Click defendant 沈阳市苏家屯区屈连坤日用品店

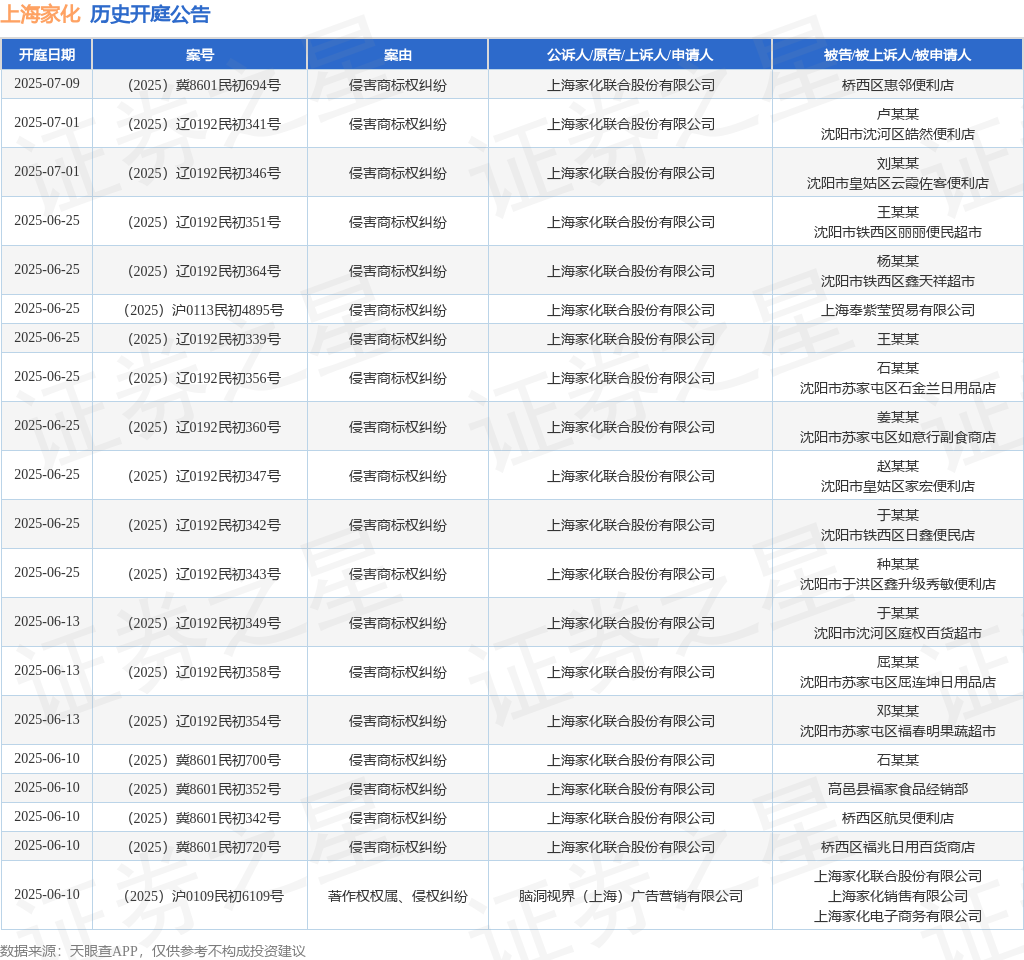tap(897, 682)
